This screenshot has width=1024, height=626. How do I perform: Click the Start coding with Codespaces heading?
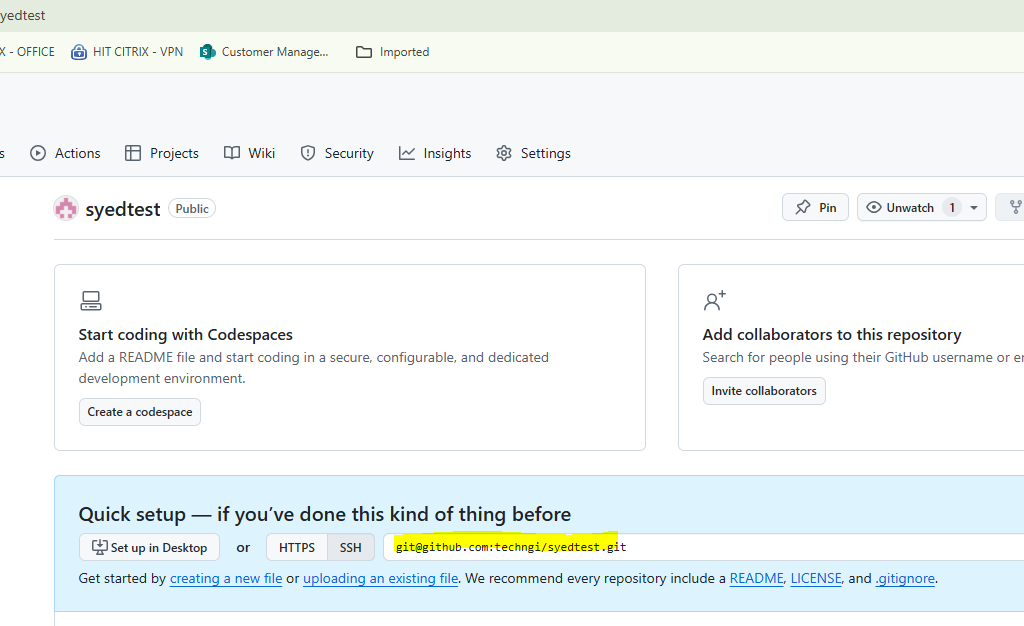[x=185, y=335]
